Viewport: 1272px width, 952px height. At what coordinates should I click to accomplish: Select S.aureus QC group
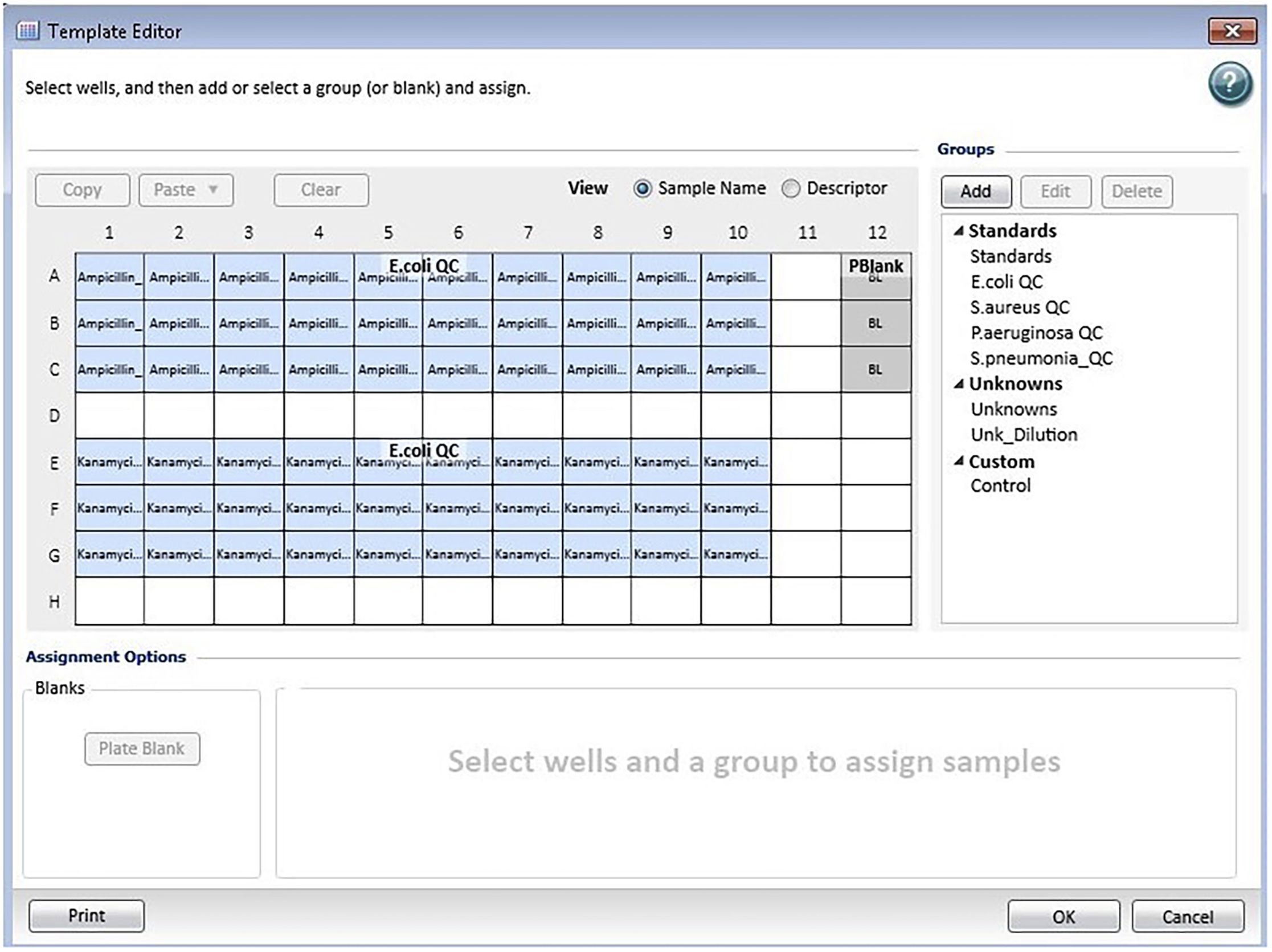[x=1020, y=307]
